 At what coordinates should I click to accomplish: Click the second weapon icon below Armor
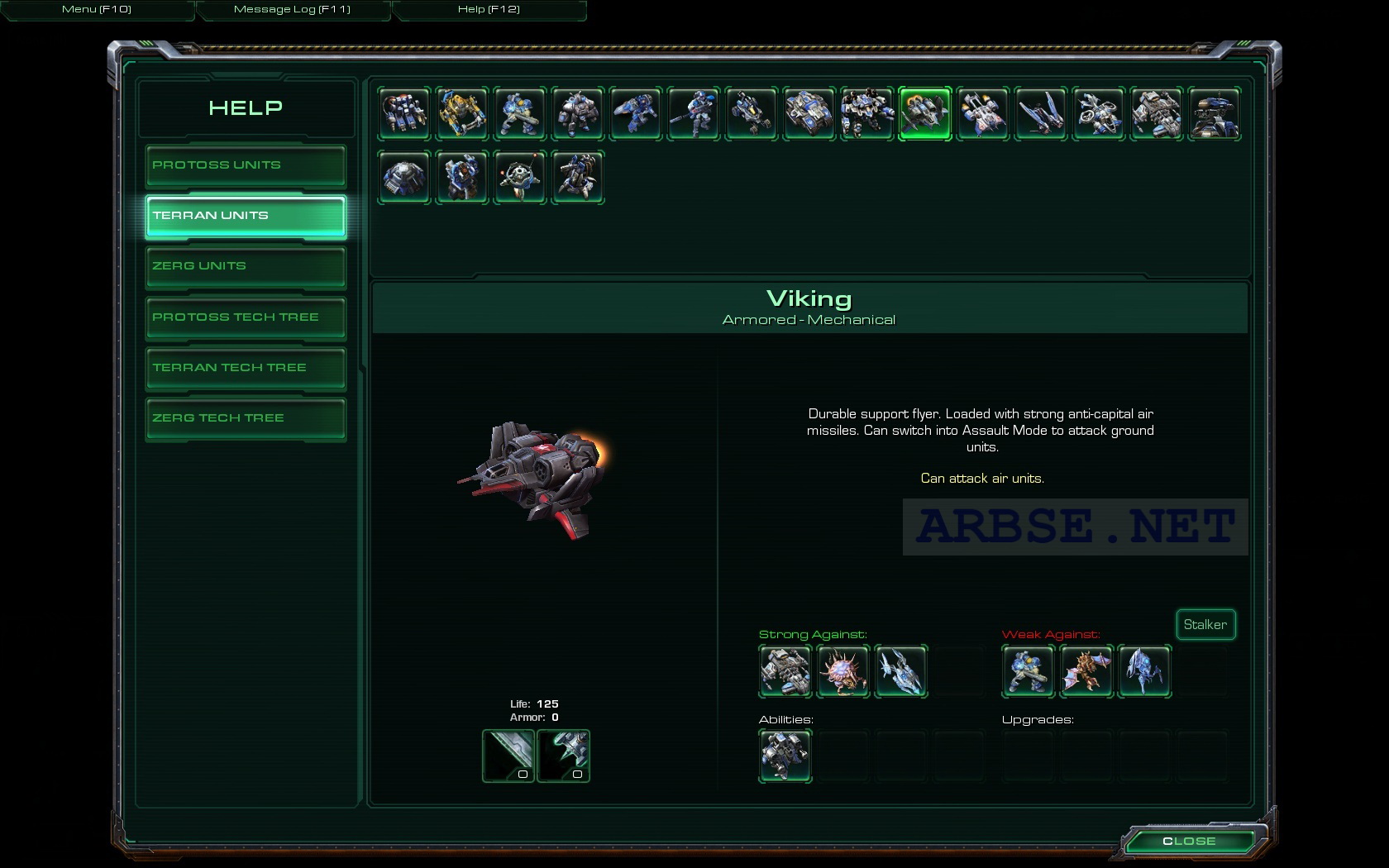[564, 756]
